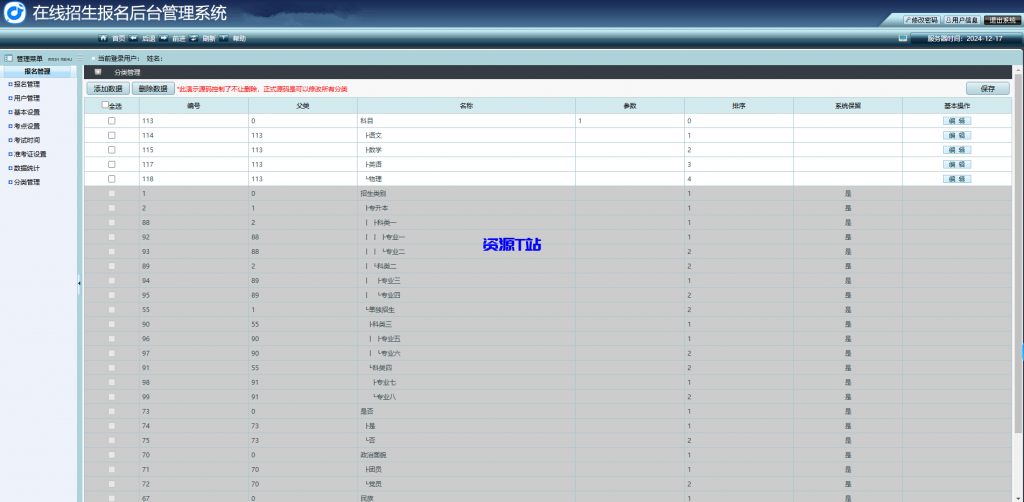
Task: Click the app logo at top left
Action: coord(15,13)
